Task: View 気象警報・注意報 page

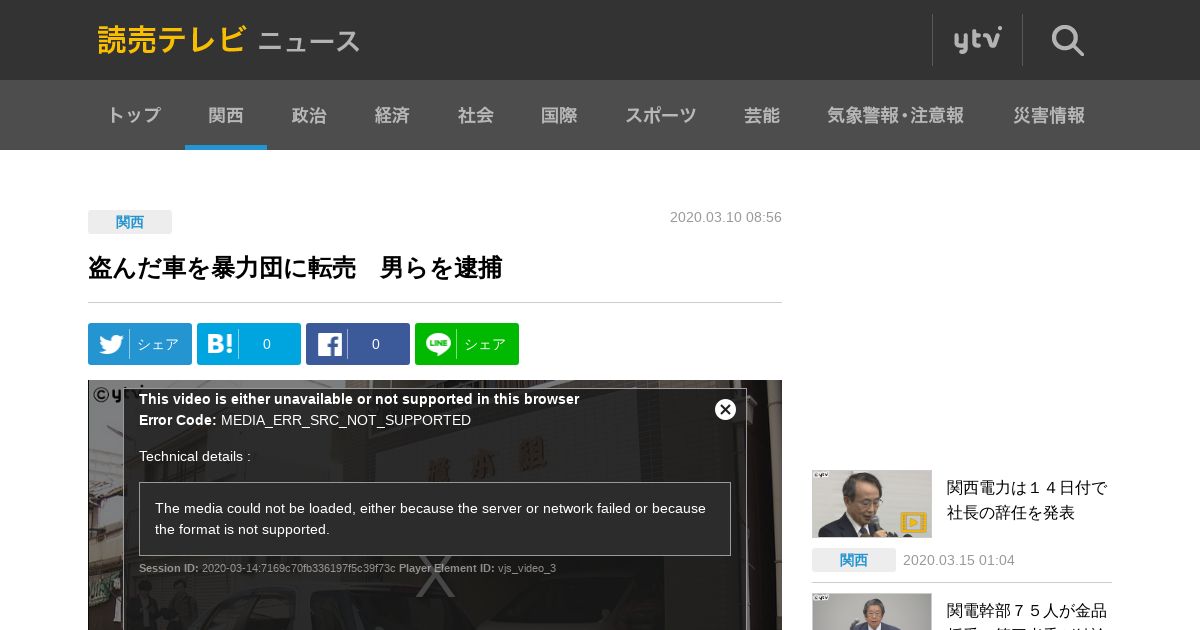Action: (896, 115)
